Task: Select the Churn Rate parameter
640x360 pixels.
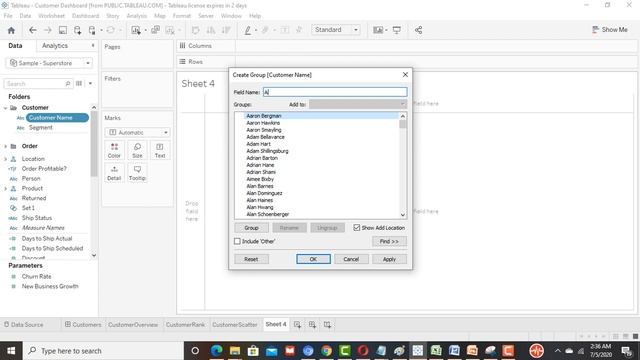Action: click(36, 277)
